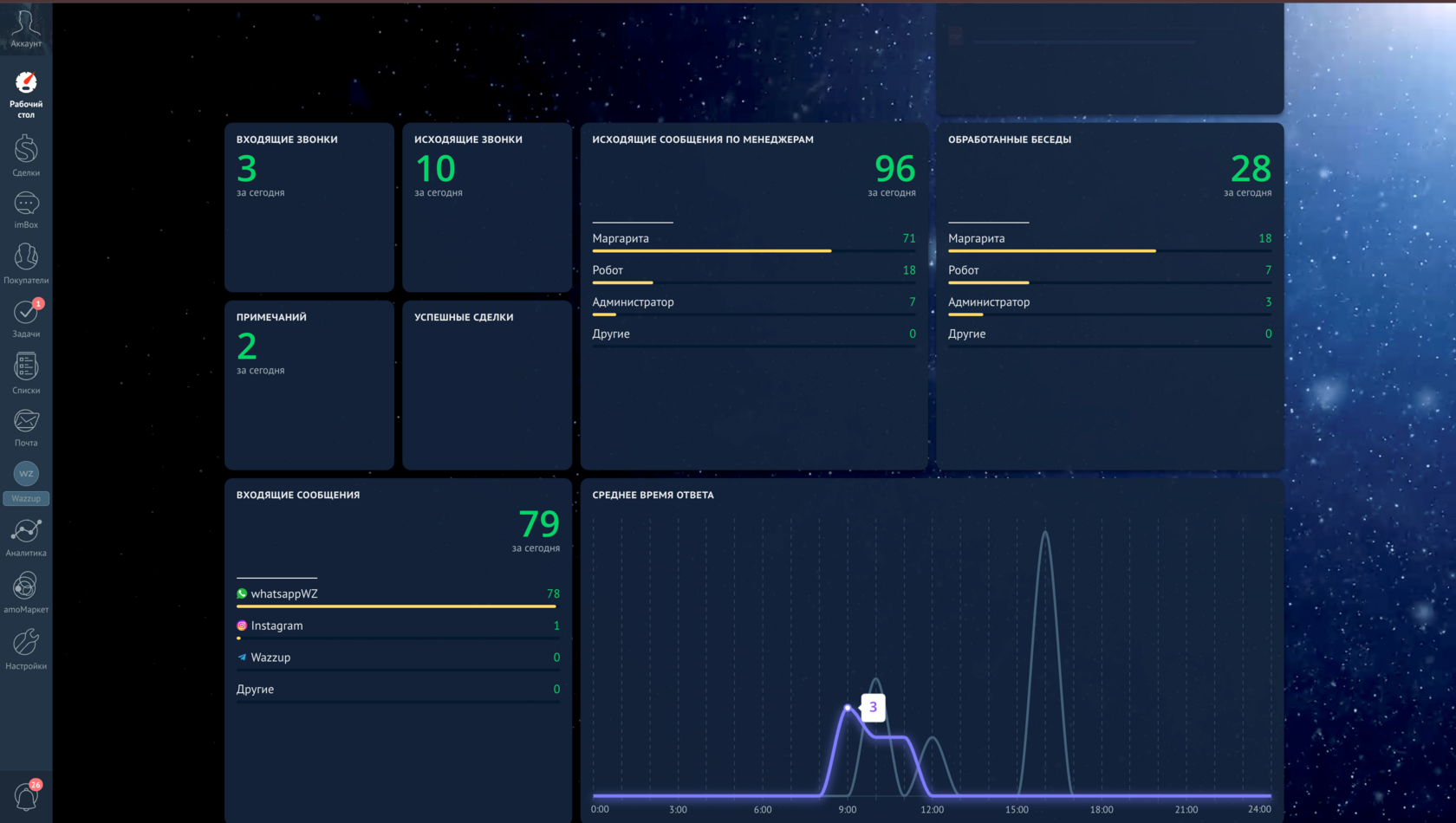Click the Instagram source icon
This screenshot has height=823, width=1456.
click(242, 625)
